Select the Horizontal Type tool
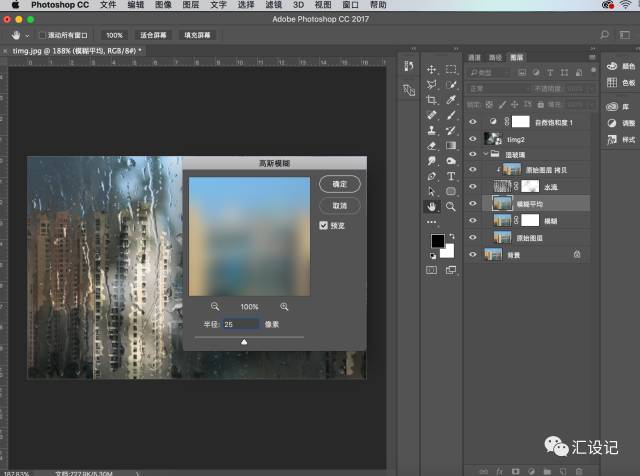The image size is (640, 476). click(x=451, y=175)
